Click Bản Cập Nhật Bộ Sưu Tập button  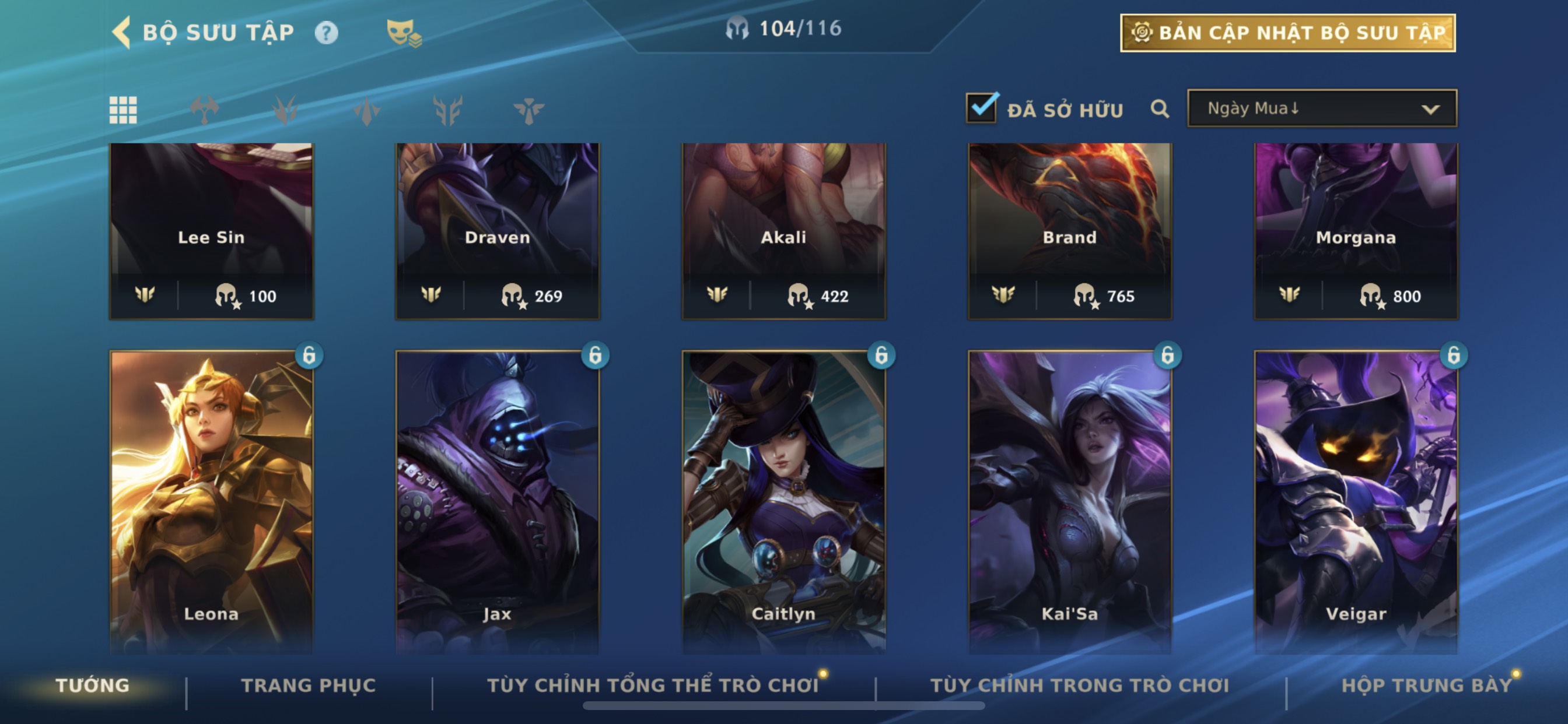(1288, 33)
